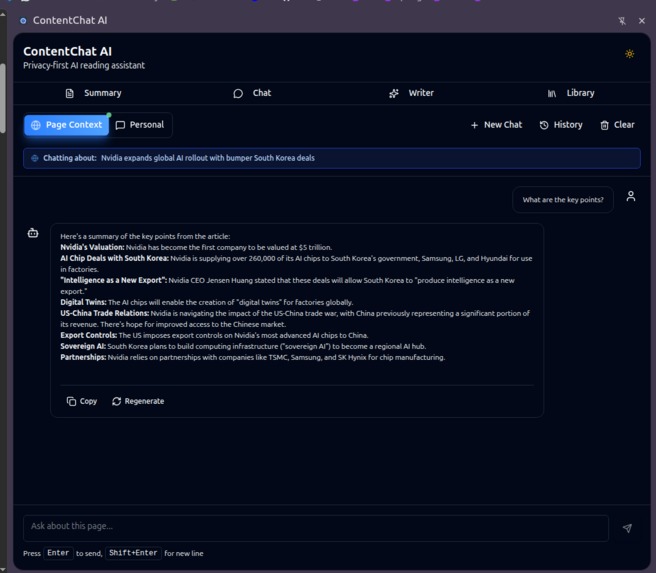Click the Shift+Enter key hint

click(x=133, y=553)
